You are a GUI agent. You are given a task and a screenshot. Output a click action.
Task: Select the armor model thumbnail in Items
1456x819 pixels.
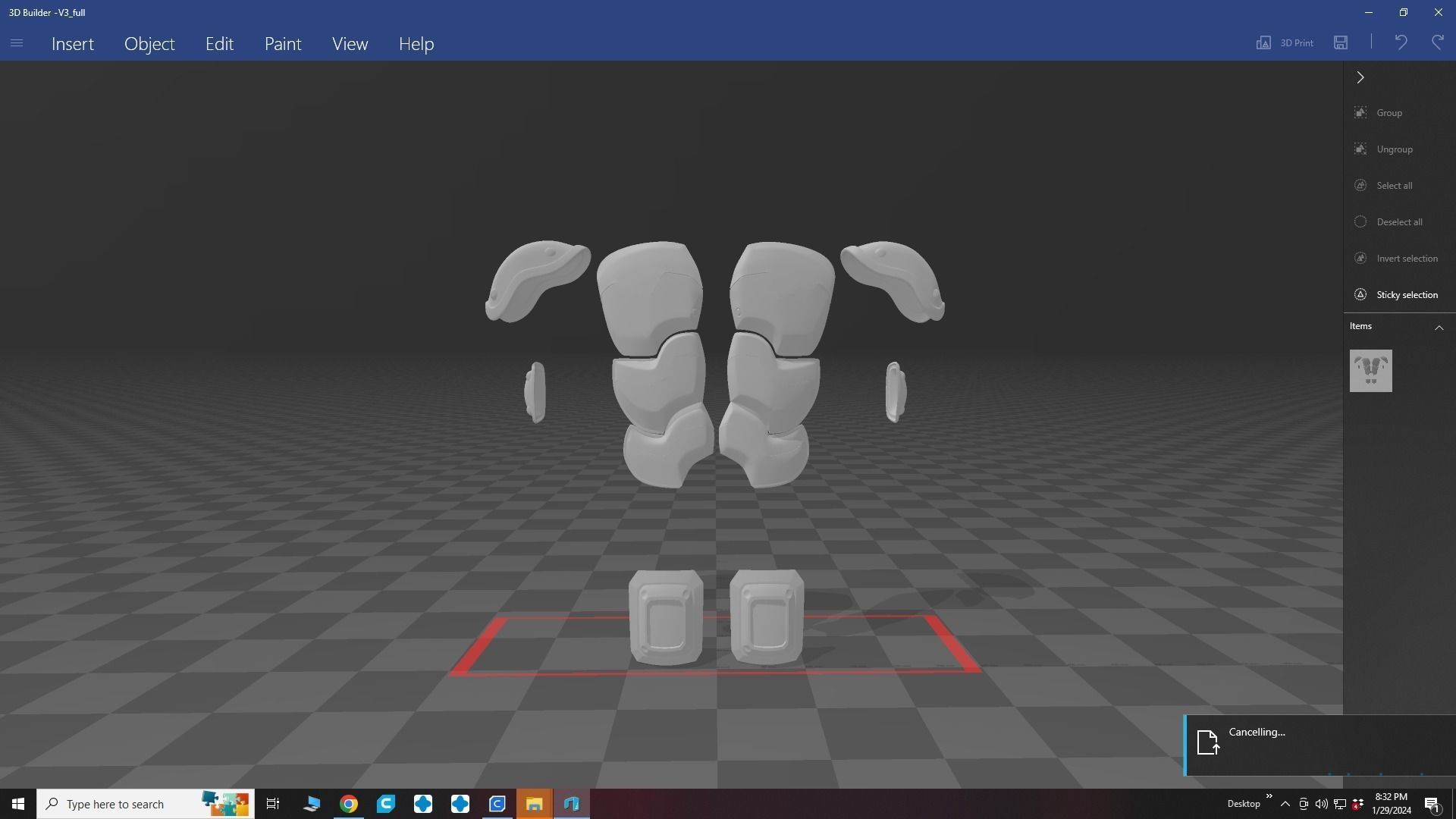coord(1370,371)
